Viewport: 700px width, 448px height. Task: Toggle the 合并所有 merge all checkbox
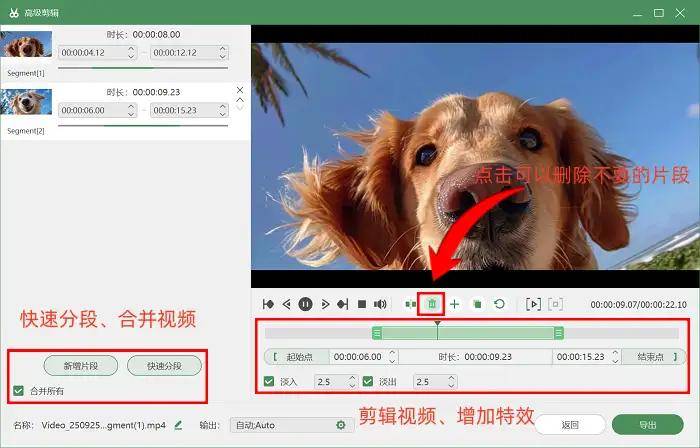19,390
